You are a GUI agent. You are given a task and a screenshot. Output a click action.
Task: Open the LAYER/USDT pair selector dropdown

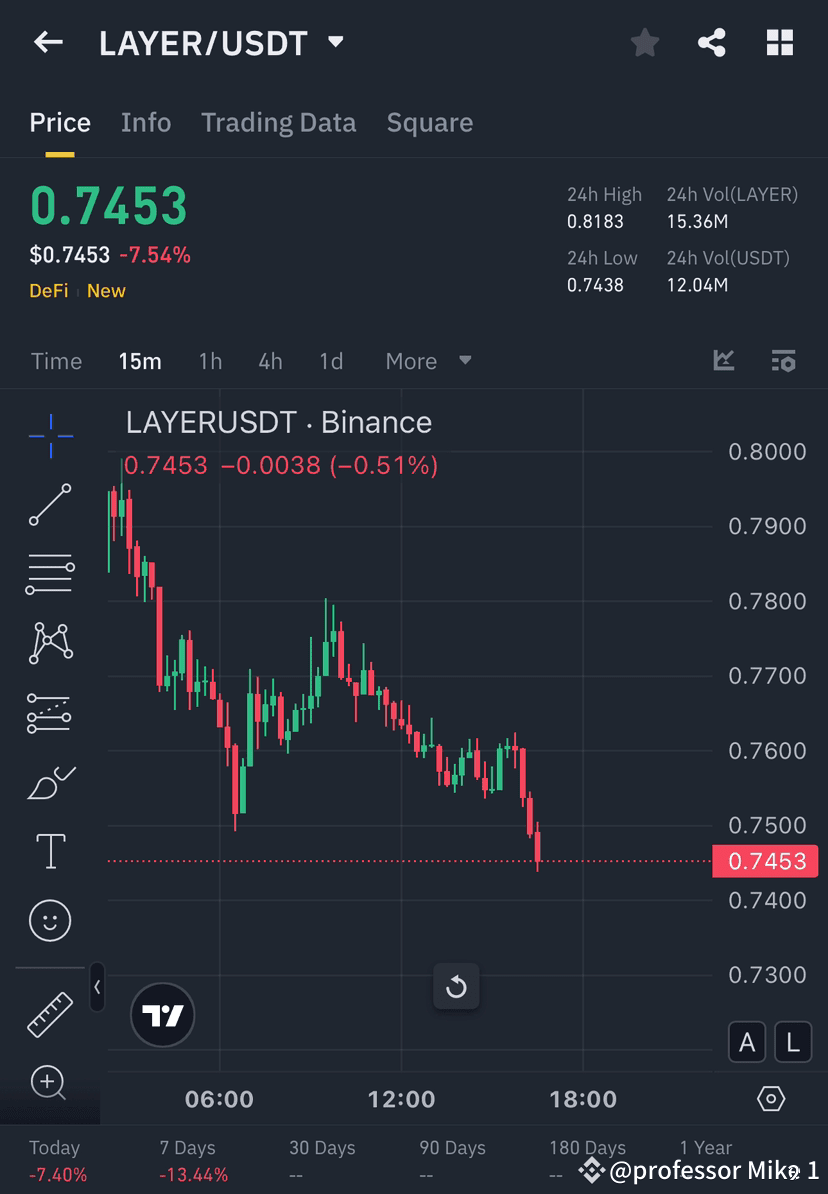click(335, 42)
